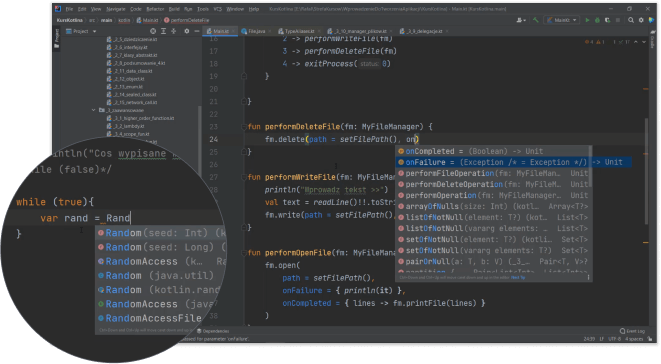Viewport: 661px width, 364px height.
Task: Open the user account icon dropdown
Action: (x=521, y=20)
